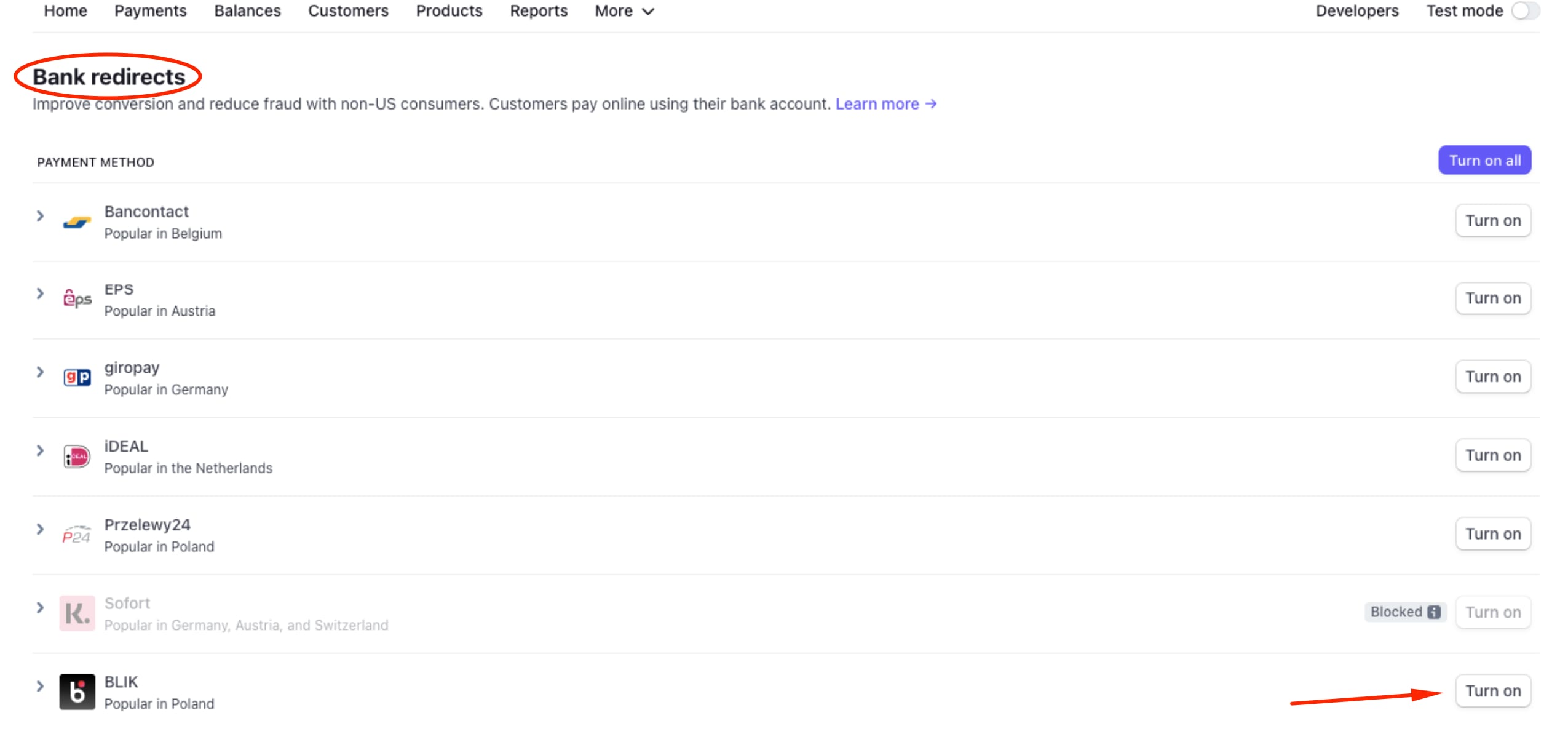Viewport: 1568px width, 742px height.
Task: Enable Test mode with the switch
Action: pyautogui.click(x=1526, y=10)
